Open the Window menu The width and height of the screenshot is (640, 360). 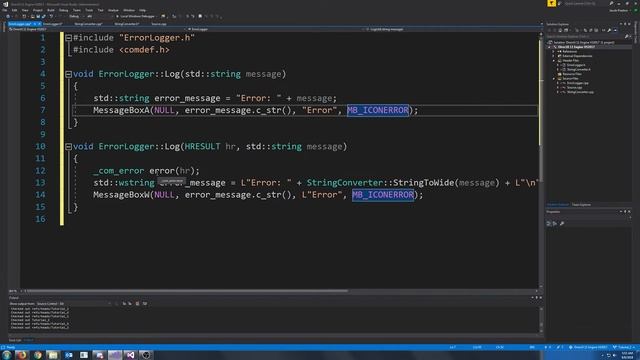point(129,10)
